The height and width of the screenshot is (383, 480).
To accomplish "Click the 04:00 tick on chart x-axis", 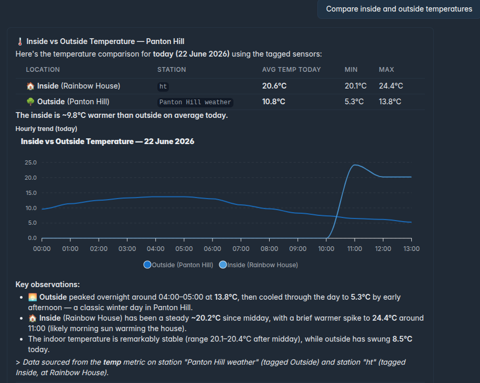I will point(155,249).
